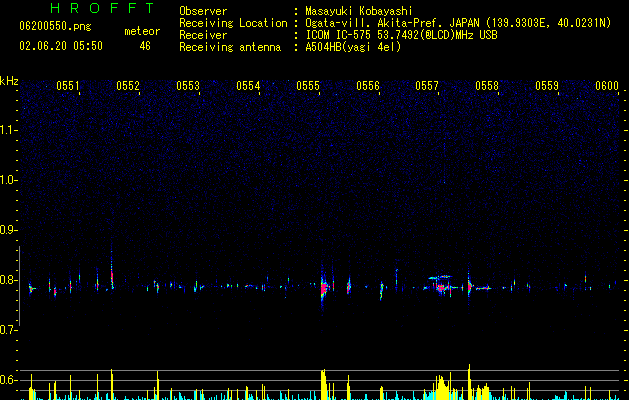Click the 0556 time marker
This screenshot has width=629, height=400.
368,86
